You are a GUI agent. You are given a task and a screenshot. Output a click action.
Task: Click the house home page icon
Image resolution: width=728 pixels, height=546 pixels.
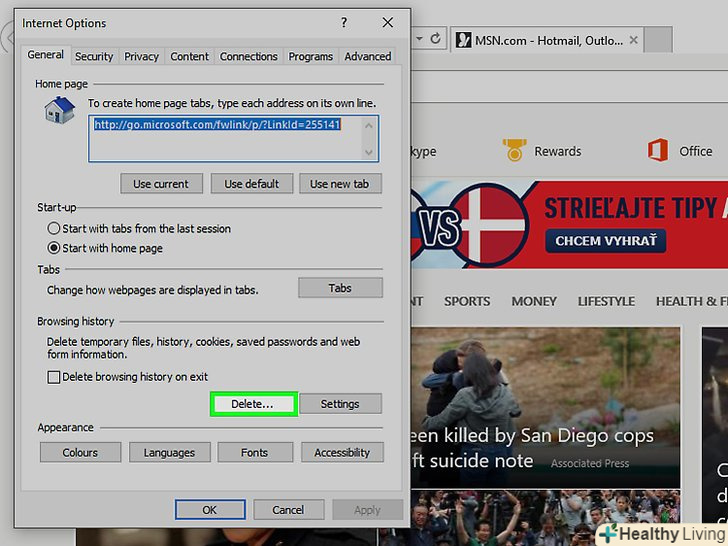(59, 110)
